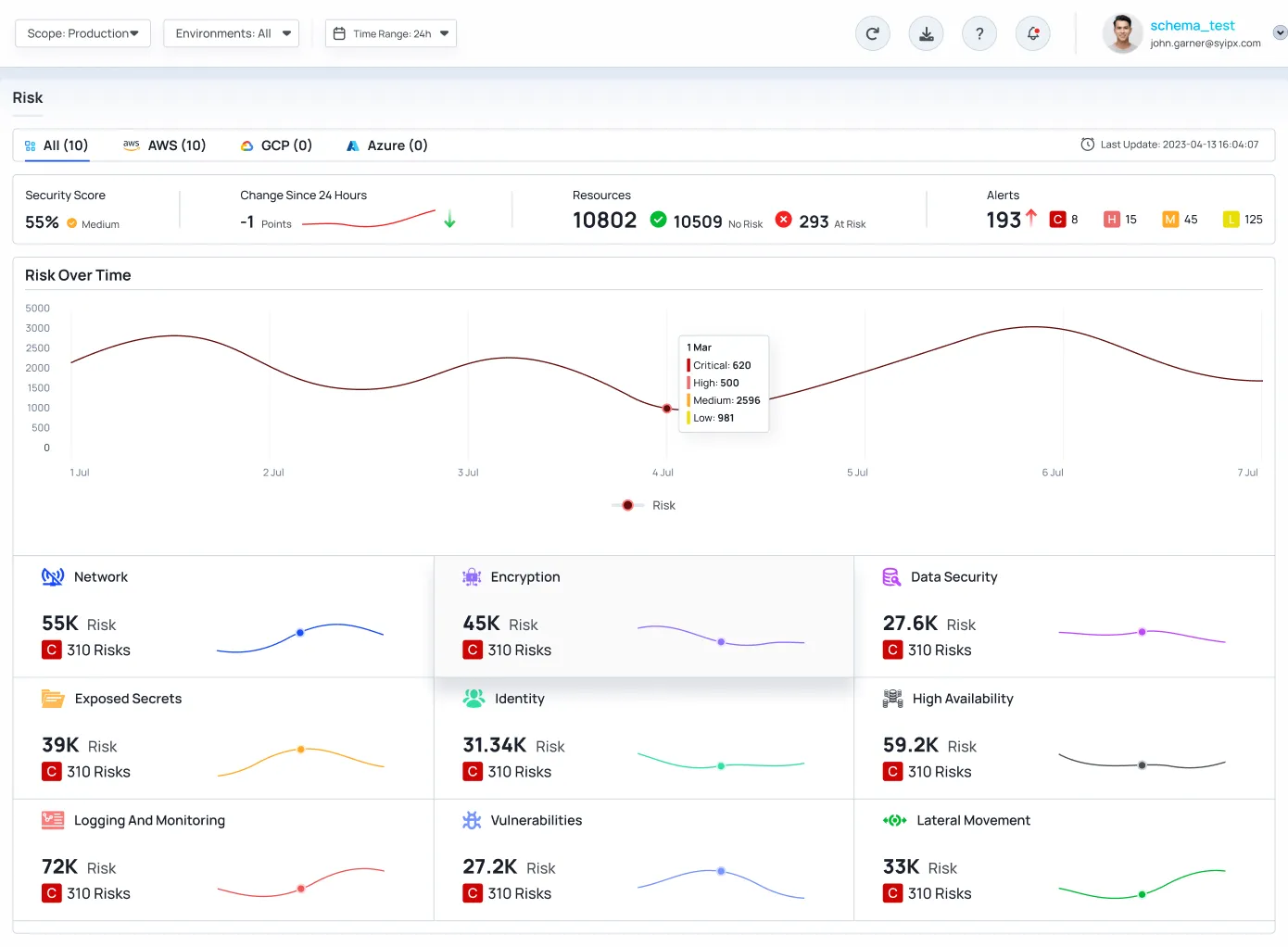The image size is (1288, 947).
Task: Click the Medium alerts M badge
Action: (x=1170, y=220)
